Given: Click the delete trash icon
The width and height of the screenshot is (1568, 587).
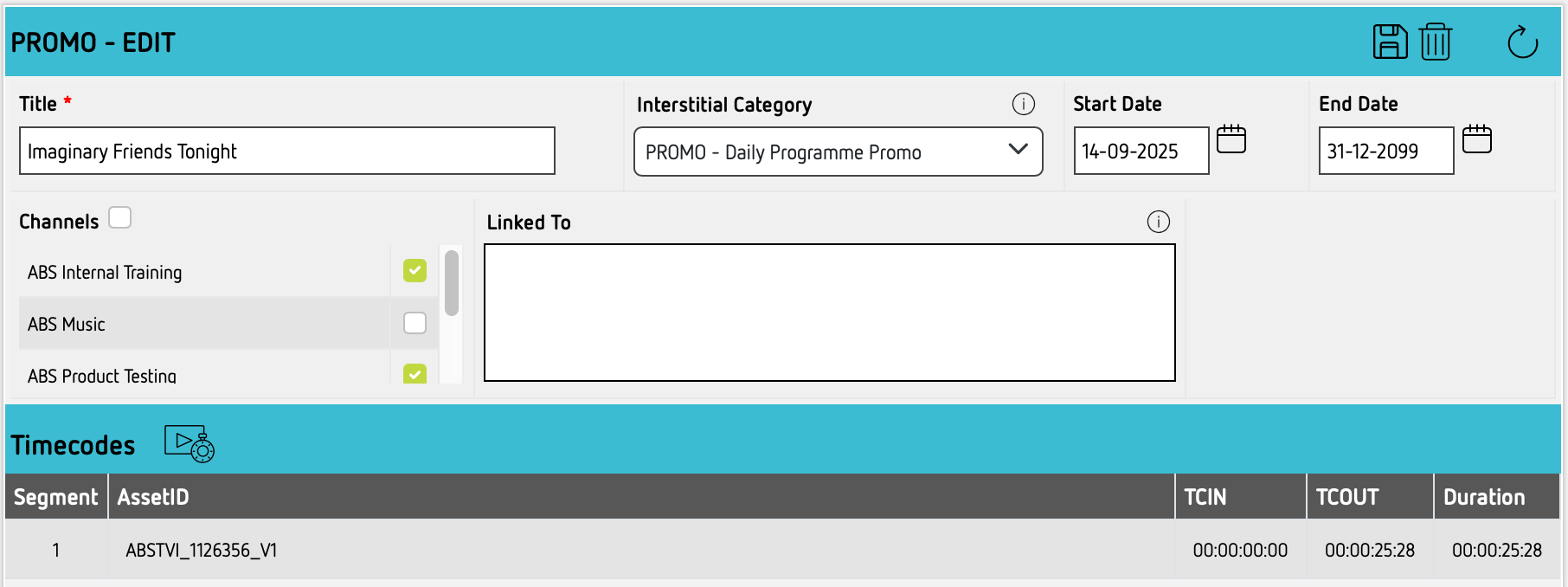Looking at the screenshot, I should (1436, 42).
